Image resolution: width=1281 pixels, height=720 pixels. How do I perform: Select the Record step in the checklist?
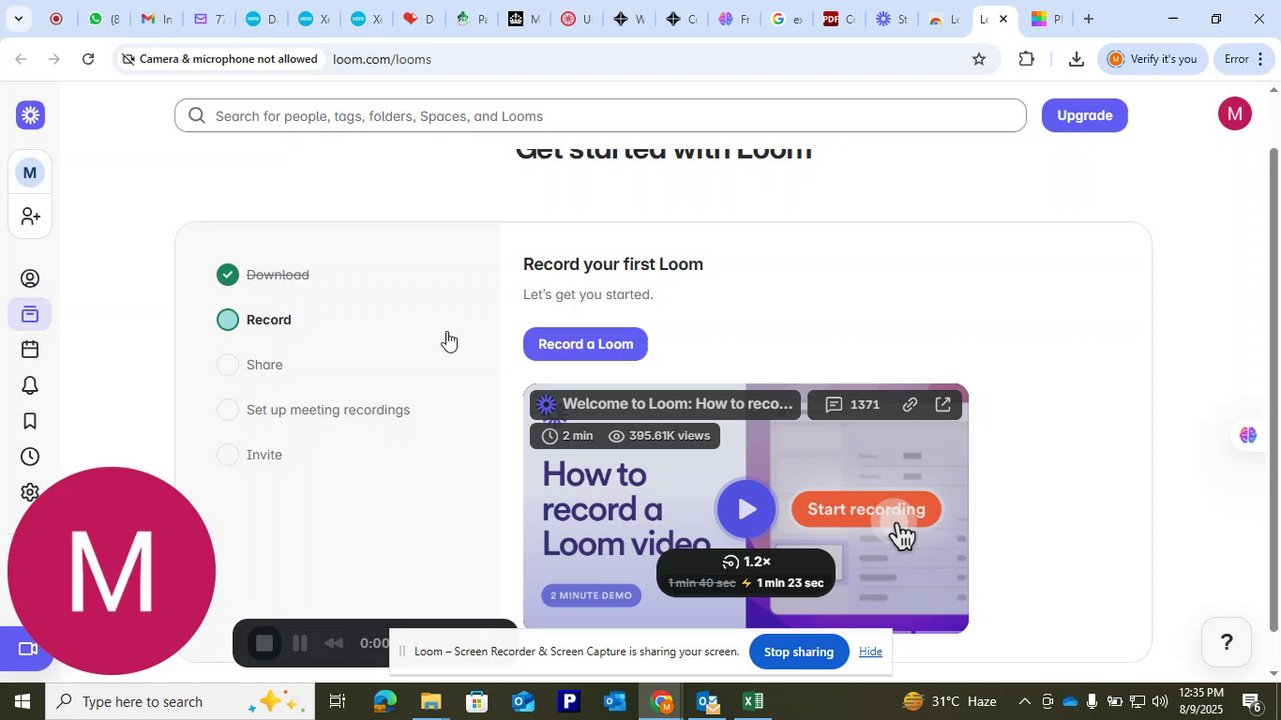tap(254, 320)
